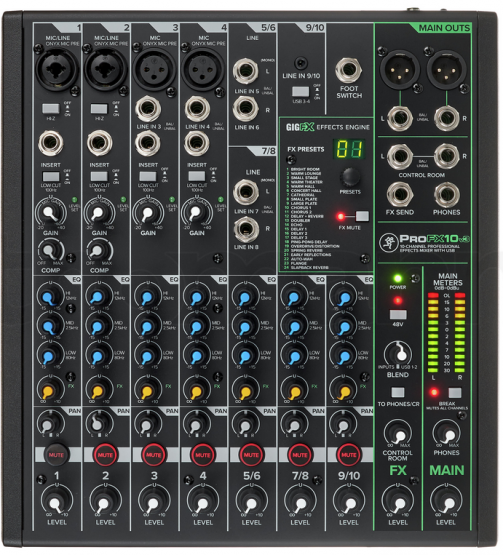503x555 pixels.
Task: Click the FX master LEVEL knob
Action: point(398,502)
